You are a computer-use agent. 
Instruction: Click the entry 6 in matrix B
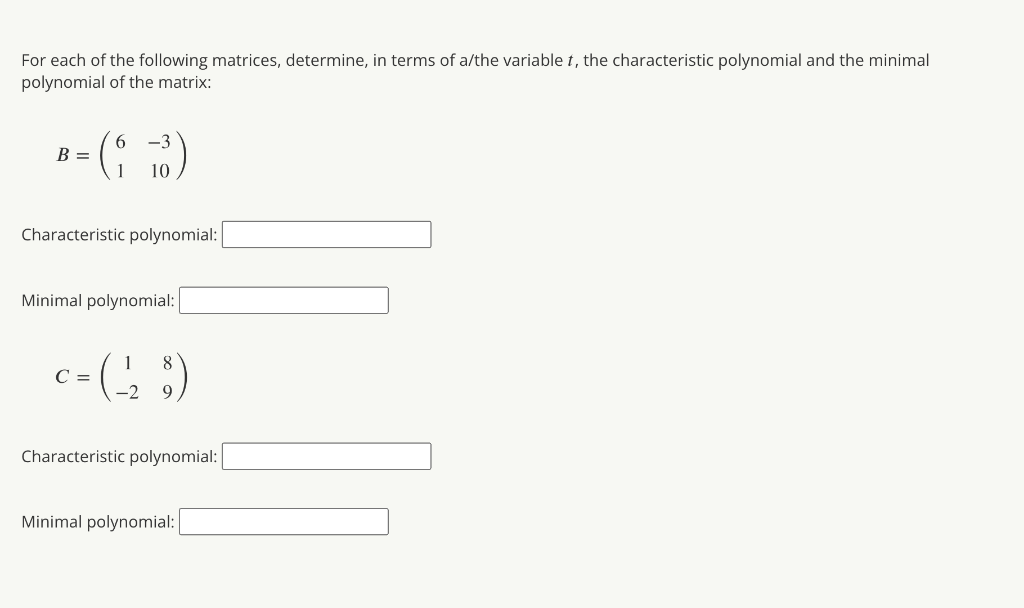coord(121,143)
